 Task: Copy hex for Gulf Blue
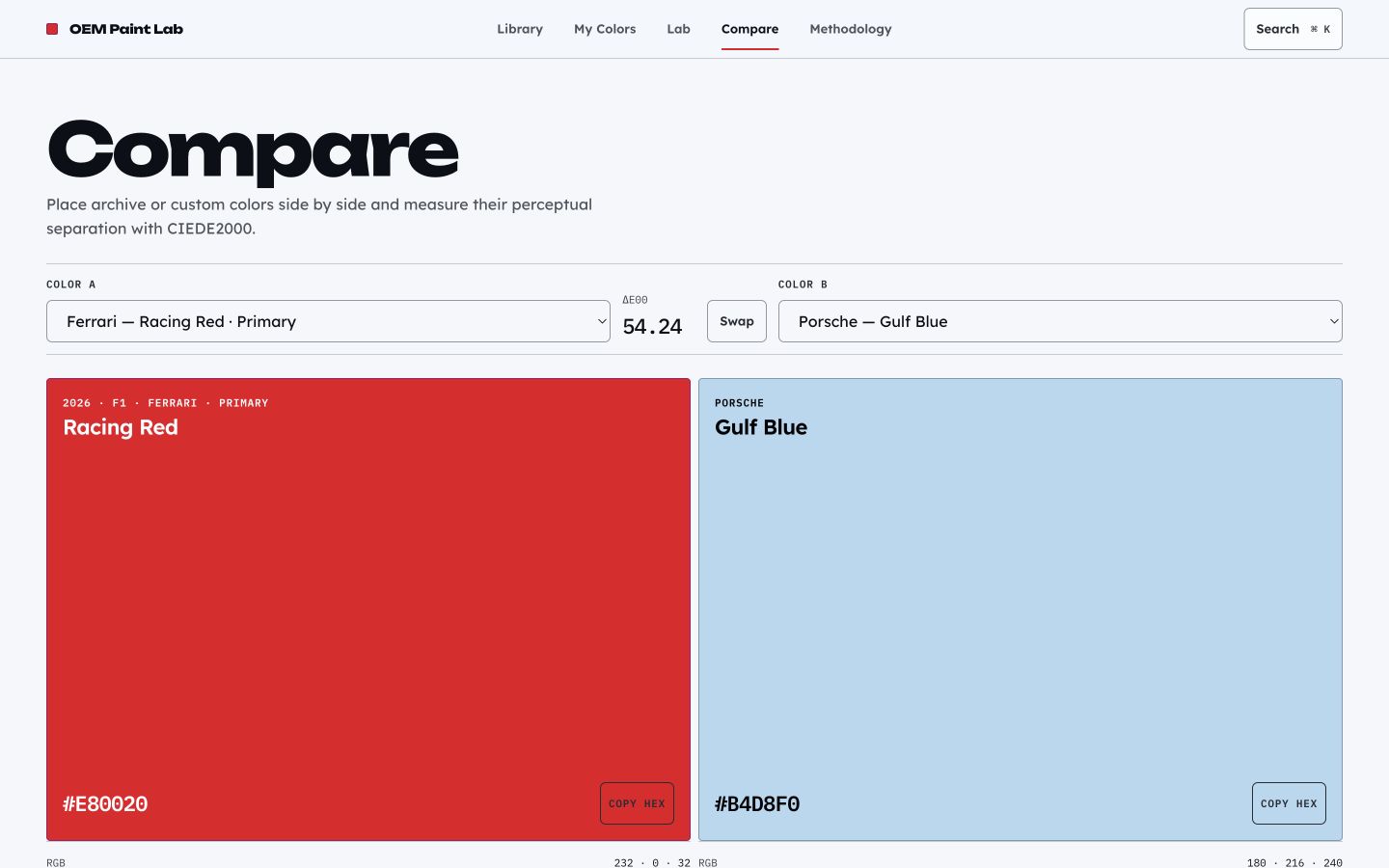tap(1289, 803)
